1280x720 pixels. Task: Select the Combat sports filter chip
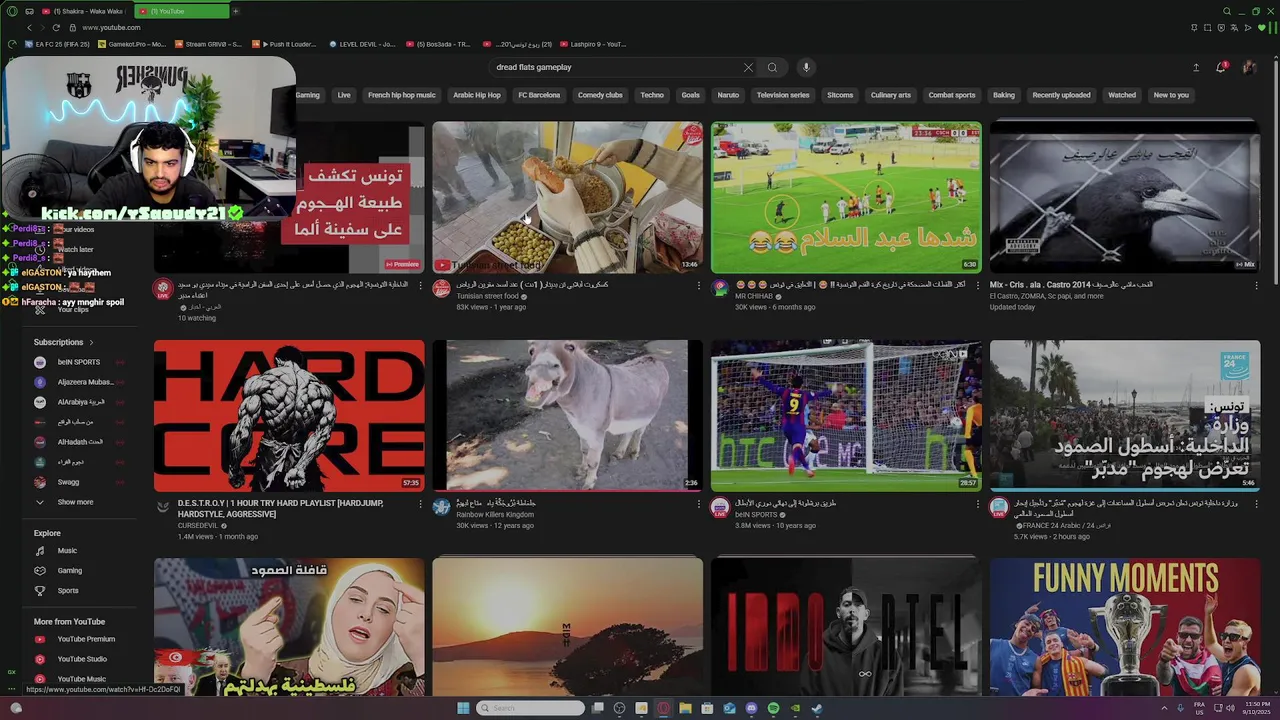pos(952,95)
